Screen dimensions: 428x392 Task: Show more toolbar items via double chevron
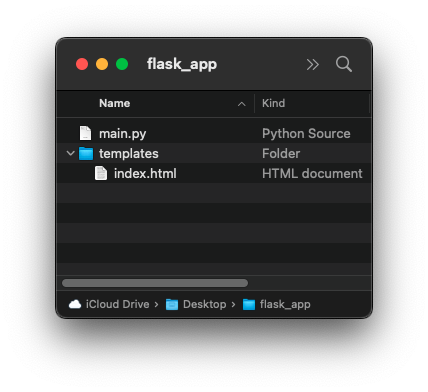pos(312,64)
